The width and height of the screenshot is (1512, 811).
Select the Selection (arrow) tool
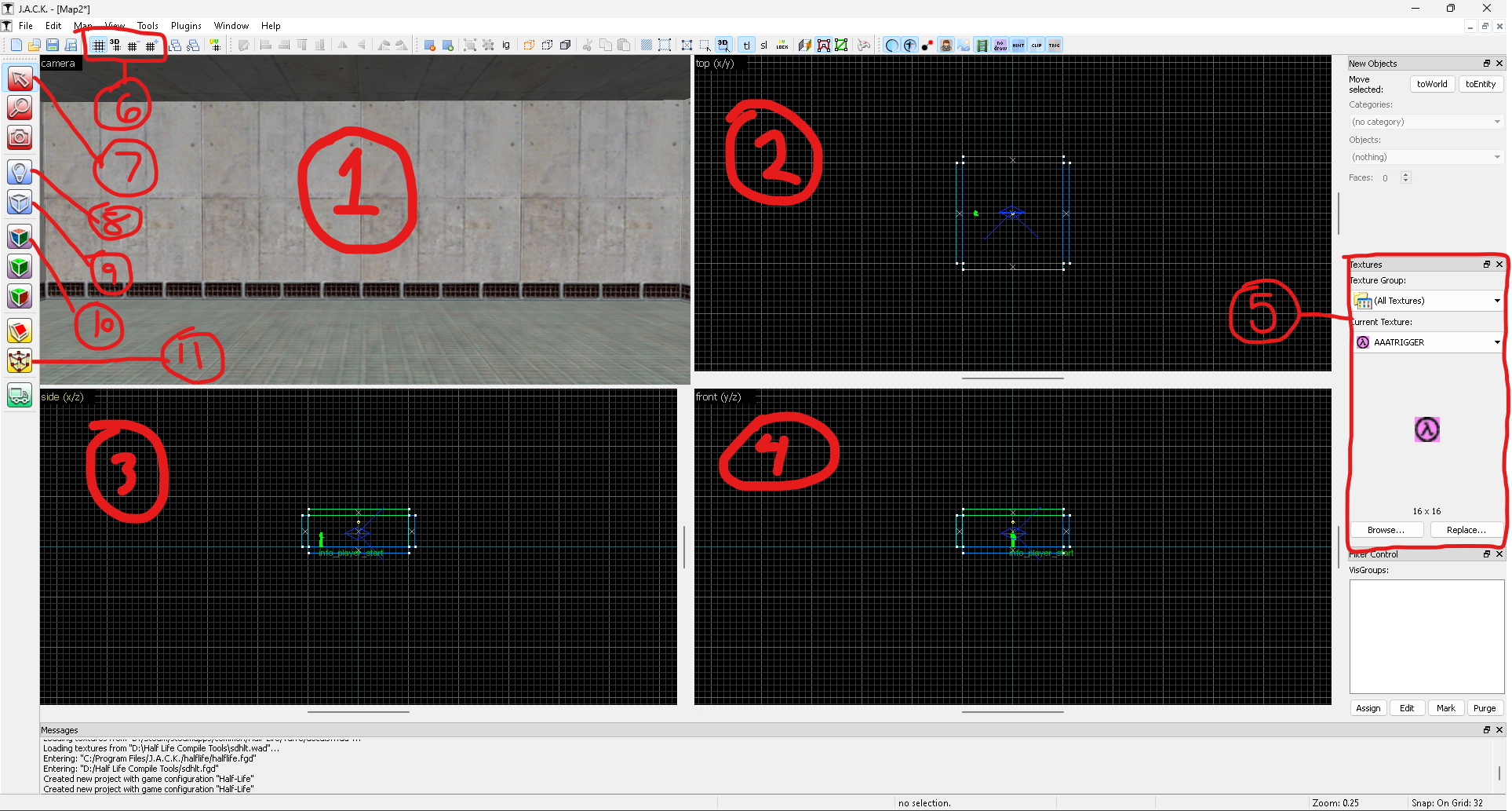[20, 79]
